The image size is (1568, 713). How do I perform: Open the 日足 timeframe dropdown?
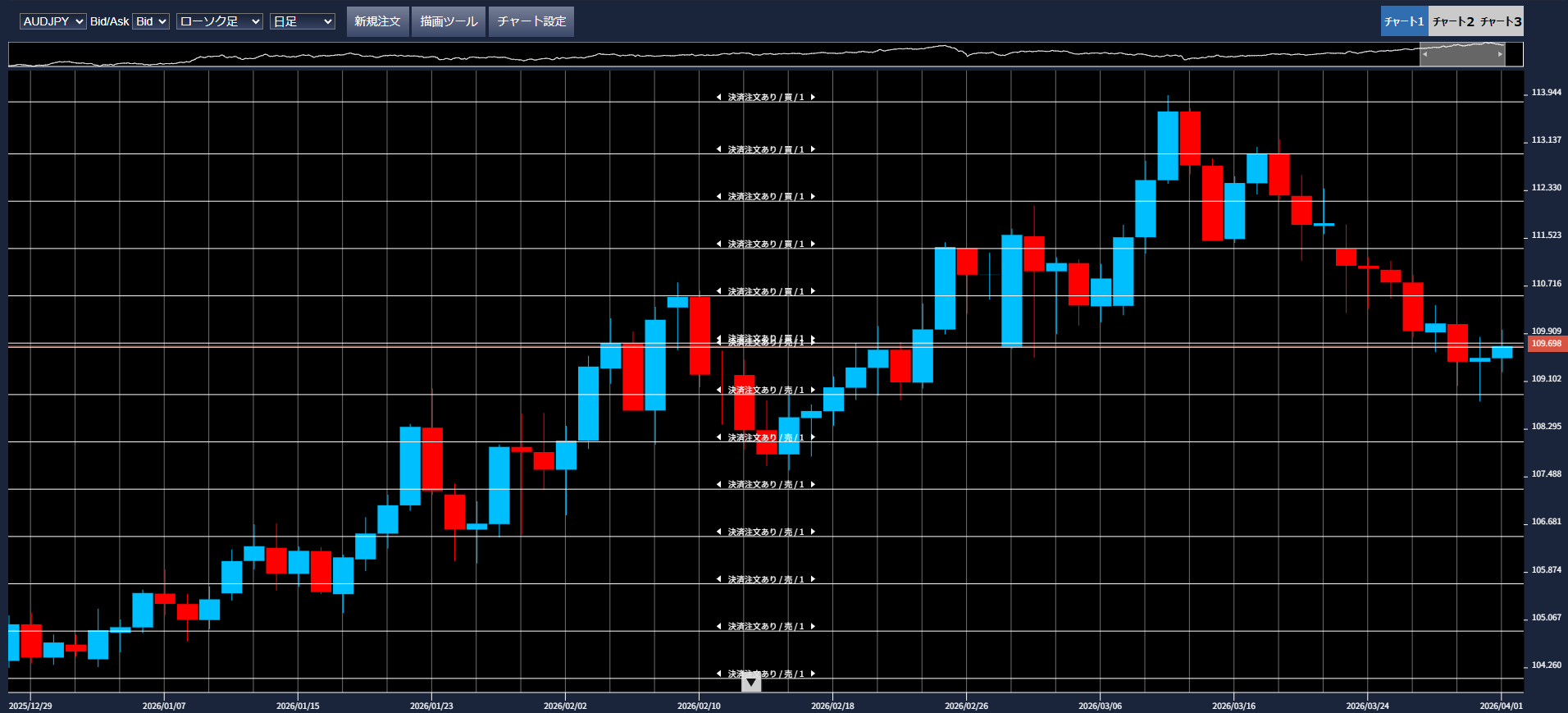pos(303,21)
